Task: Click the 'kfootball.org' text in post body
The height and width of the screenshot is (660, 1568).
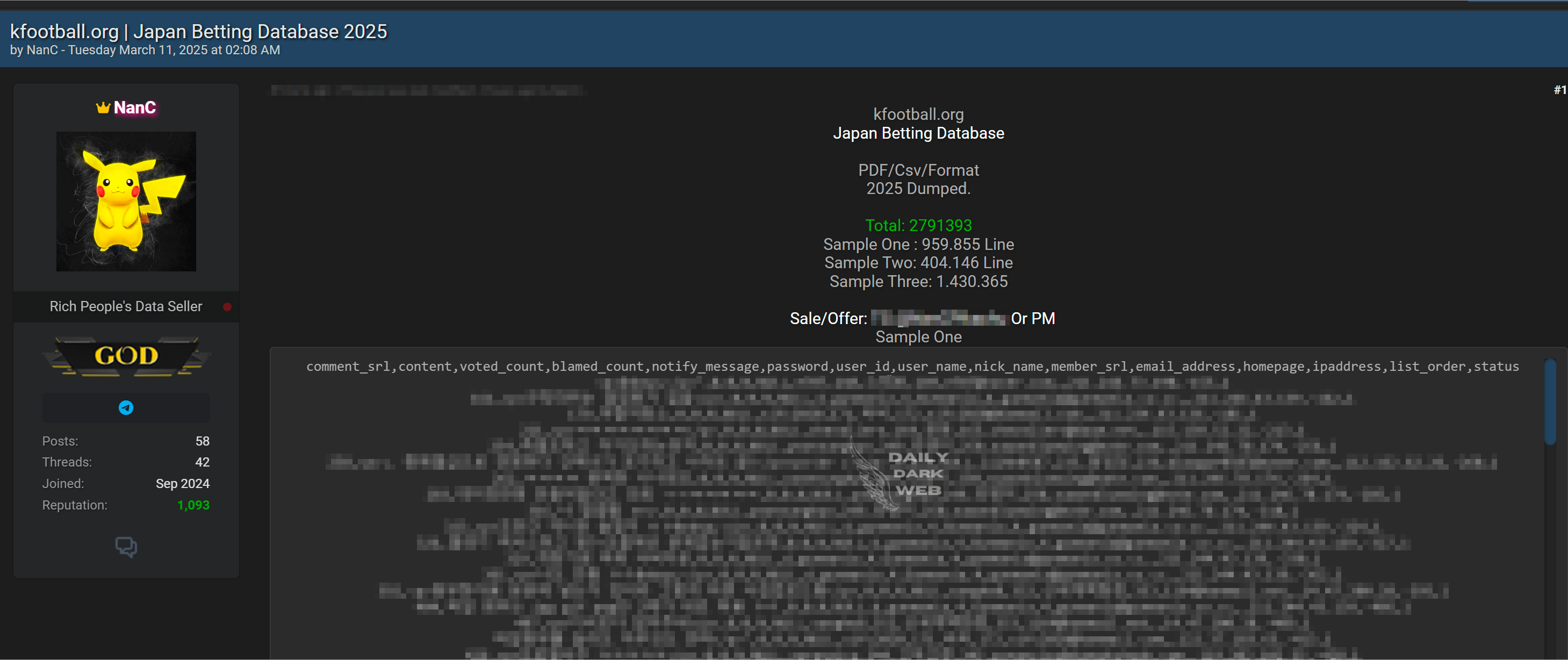Action: tap(918, 114)
